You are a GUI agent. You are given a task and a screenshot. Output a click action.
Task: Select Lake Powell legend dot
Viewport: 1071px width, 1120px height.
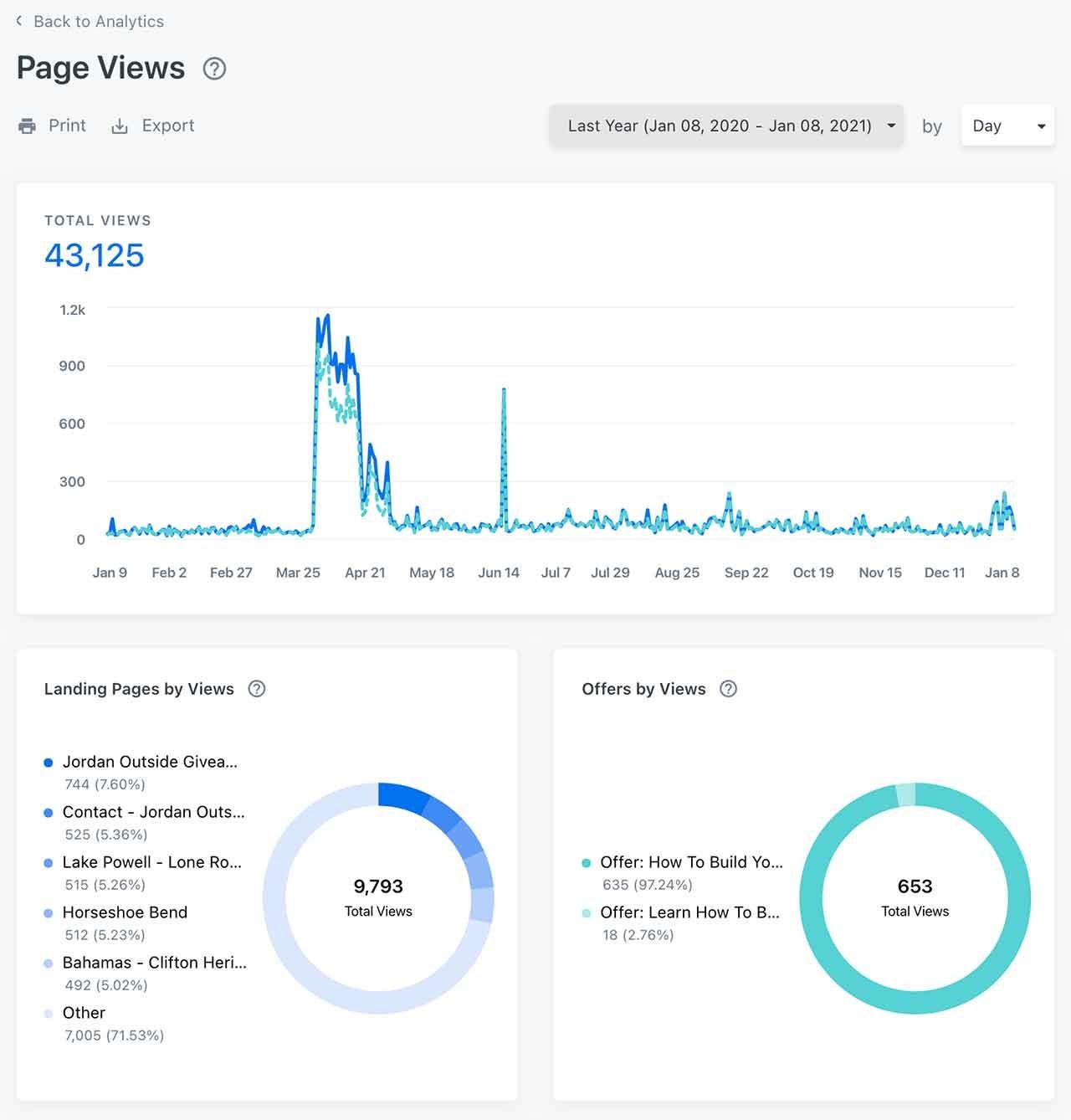click(x=49, y=863)
